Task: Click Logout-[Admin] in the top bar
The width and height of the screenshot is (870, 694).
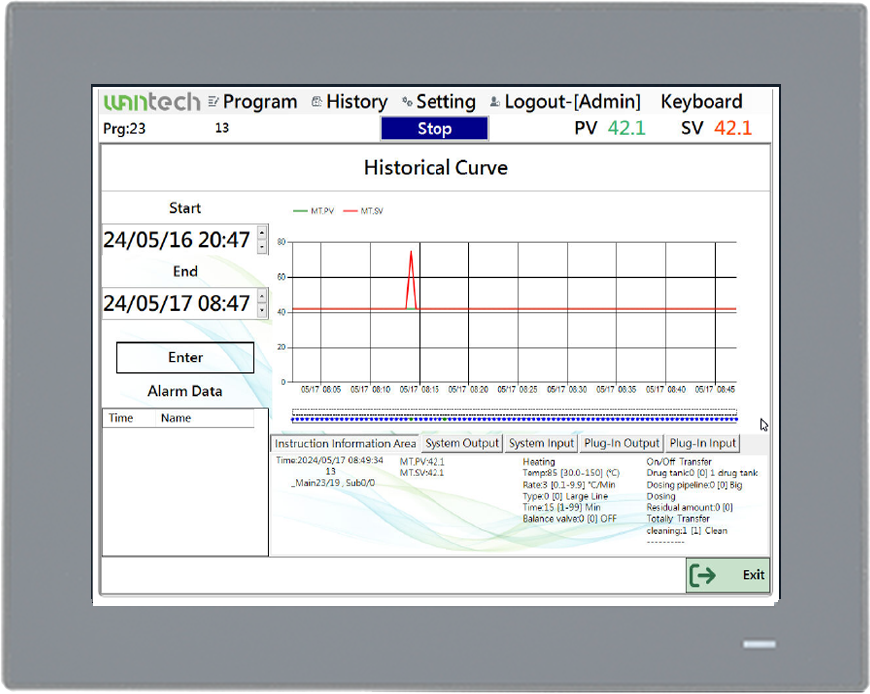Action: pos(573,102)
